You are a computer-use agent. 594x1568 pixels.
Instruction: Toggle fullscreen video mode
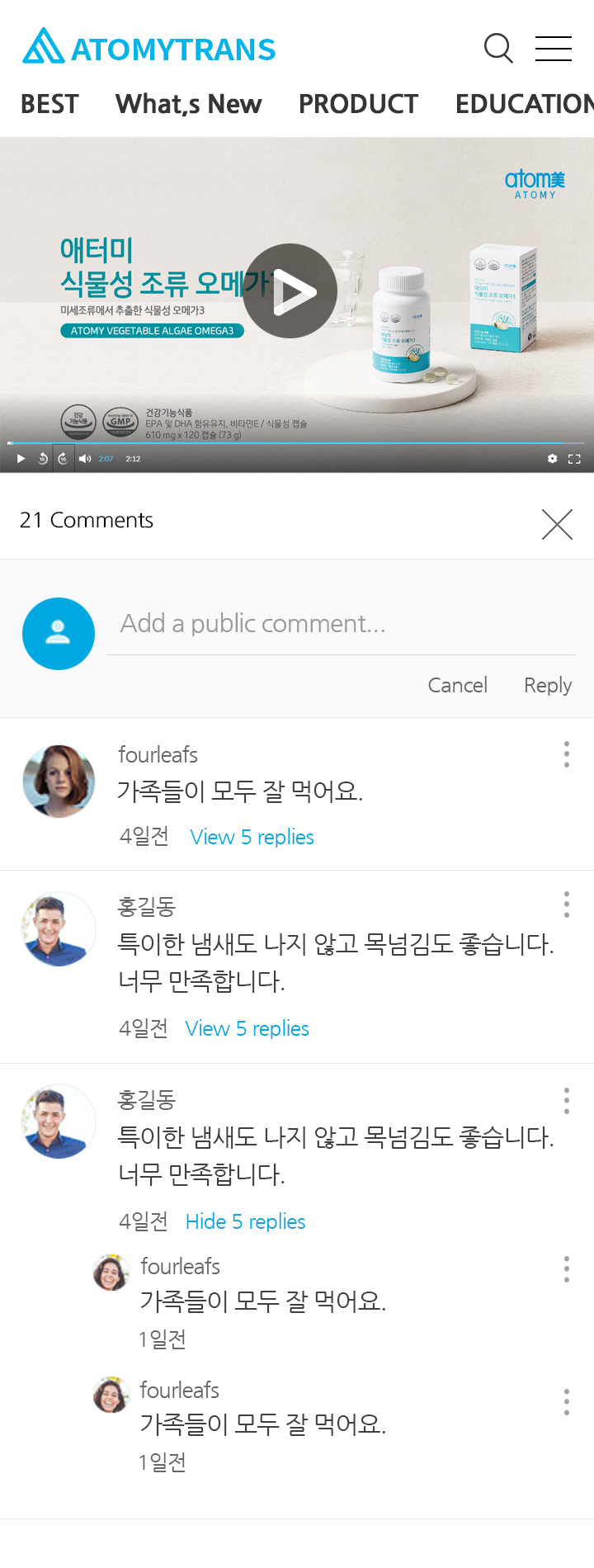pos(574,459)
